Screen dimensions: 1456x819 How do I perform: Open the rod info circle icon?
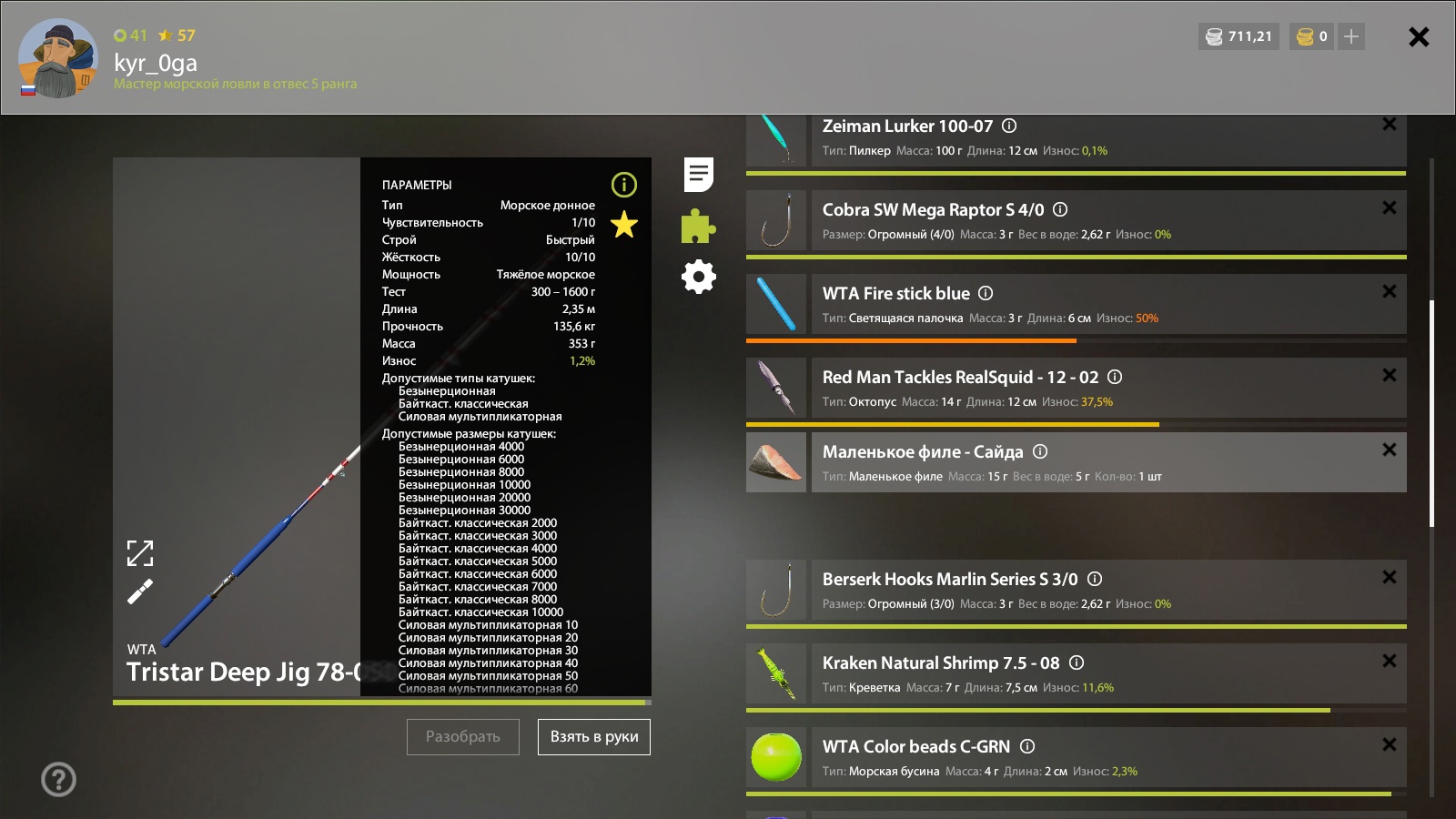point(624,185)
